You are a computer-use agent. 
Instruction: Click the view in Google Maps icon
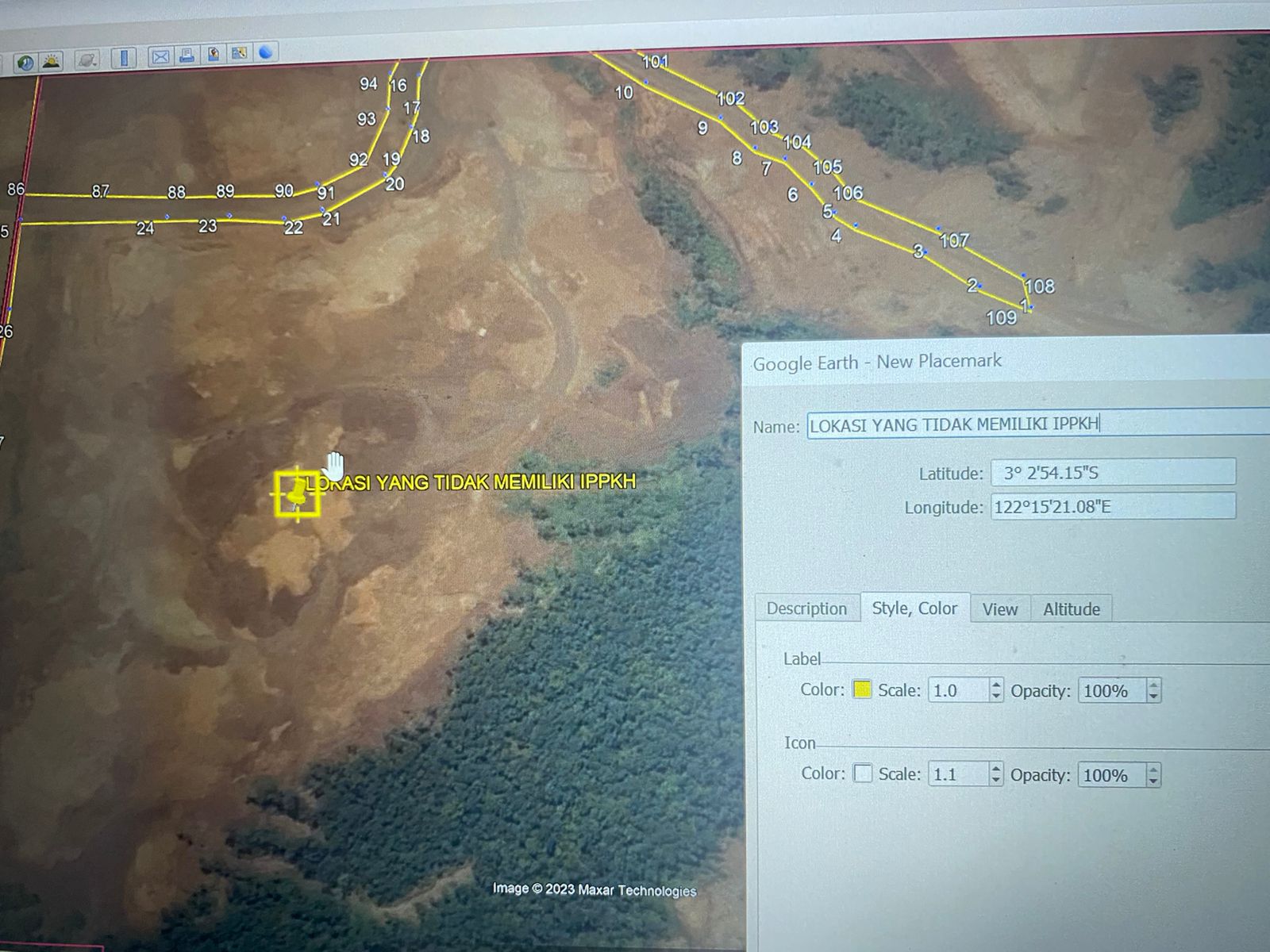[x=239, y=54]
